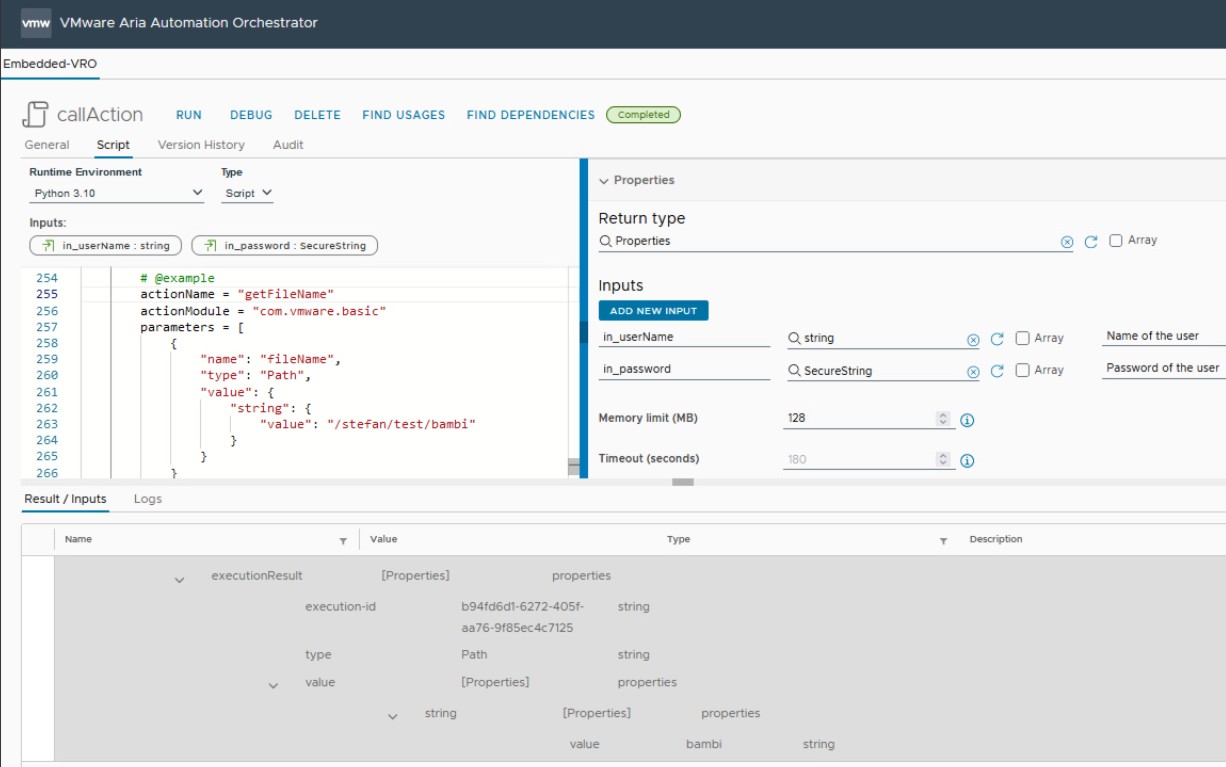Viewport: 1226px width, 767px height.
Task: Refresh the in_userName type icon
Action: (x=997, y=340)
